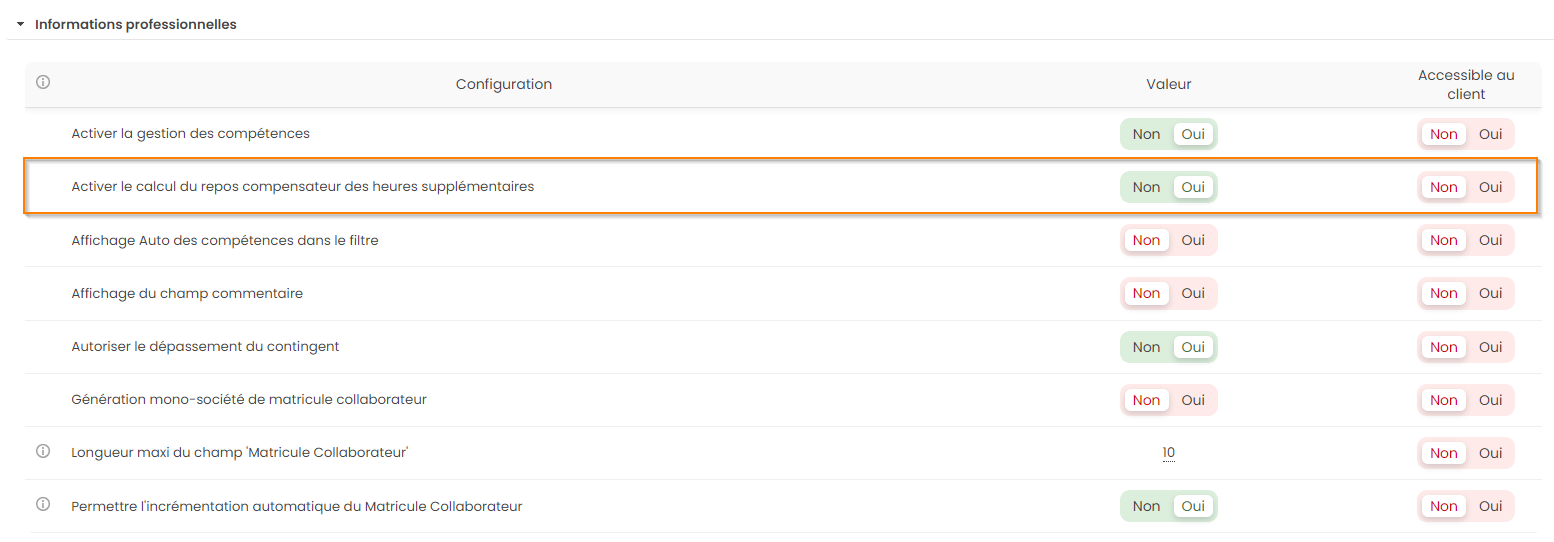This screenshot has height=542, width=1554.
Task: Collapse the Informations professionnelles section
Action: (20, 24)
